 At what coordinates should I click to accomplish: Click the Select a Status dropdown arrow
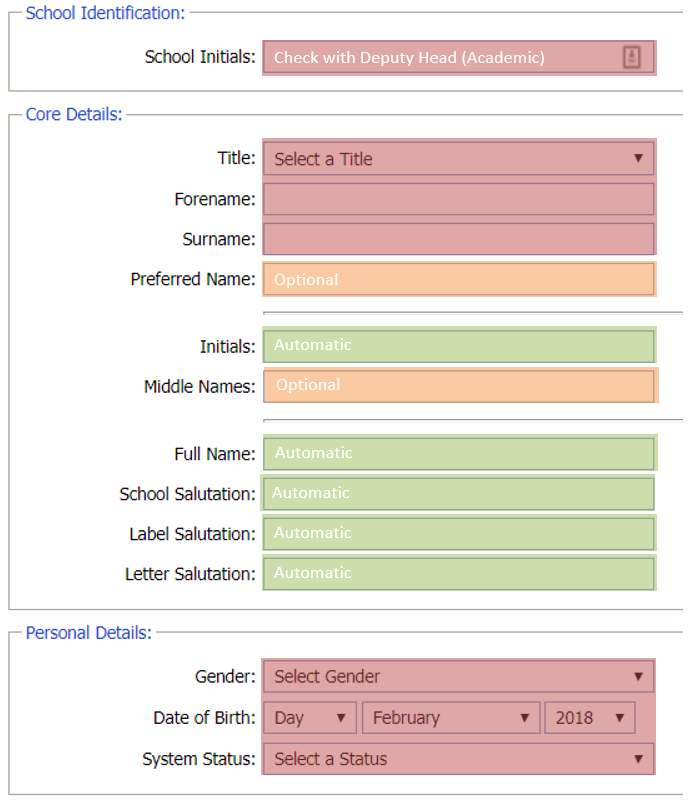tap(638, 758)
